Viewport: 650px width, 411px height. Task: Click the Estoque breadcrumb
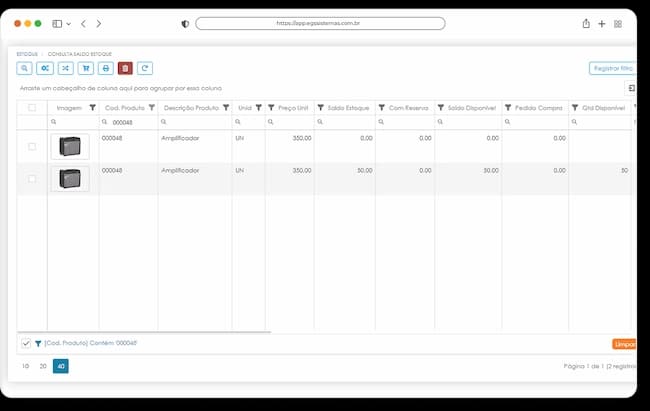tap(27, 54)
